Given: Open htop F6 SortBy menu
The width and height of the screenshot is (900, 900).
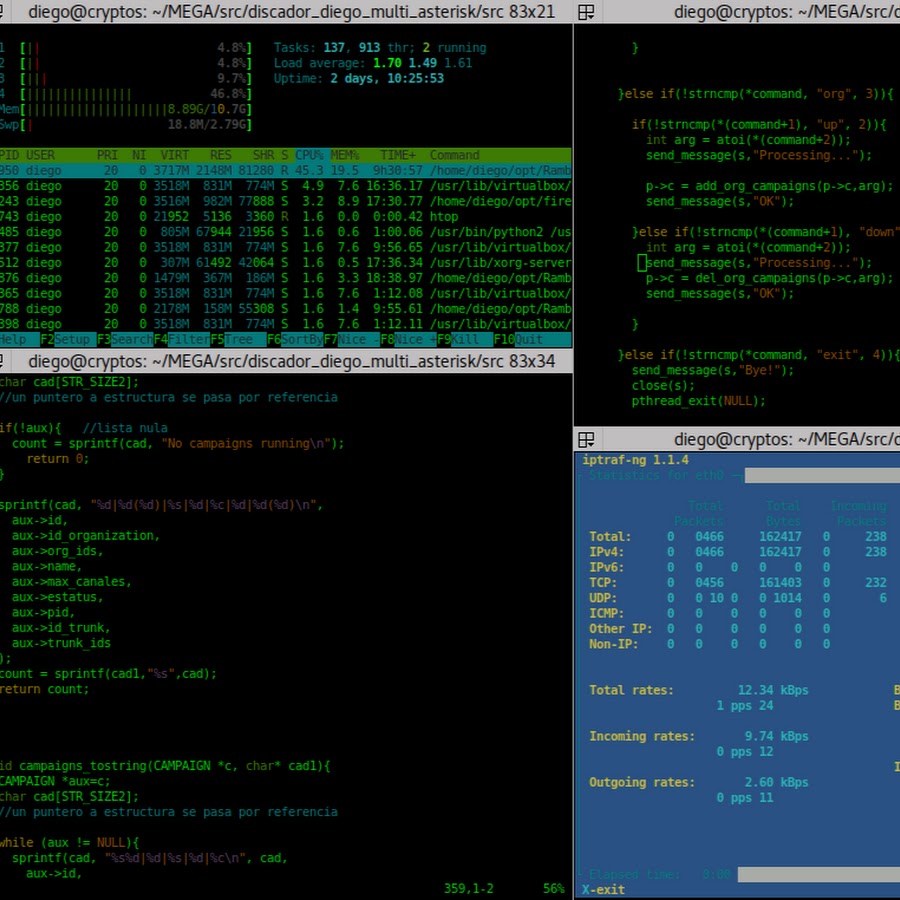Looking at the screenshot, I should coord(294,340).
